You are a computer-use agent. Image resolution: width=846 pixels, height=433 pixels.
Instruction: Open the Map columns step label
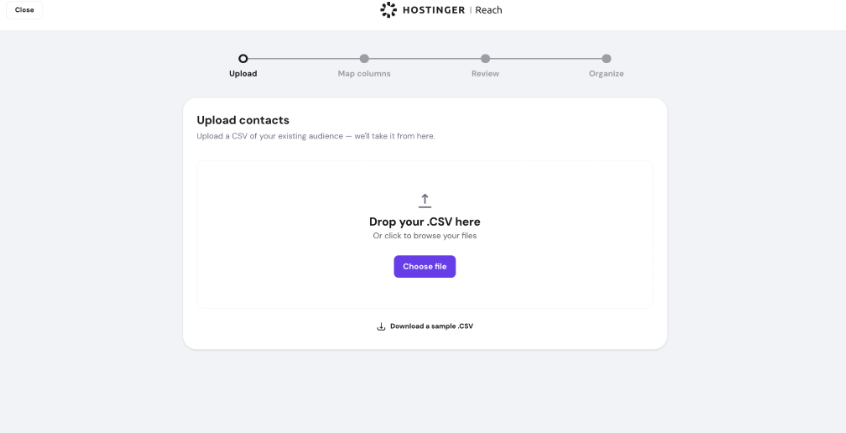(364, 73)
